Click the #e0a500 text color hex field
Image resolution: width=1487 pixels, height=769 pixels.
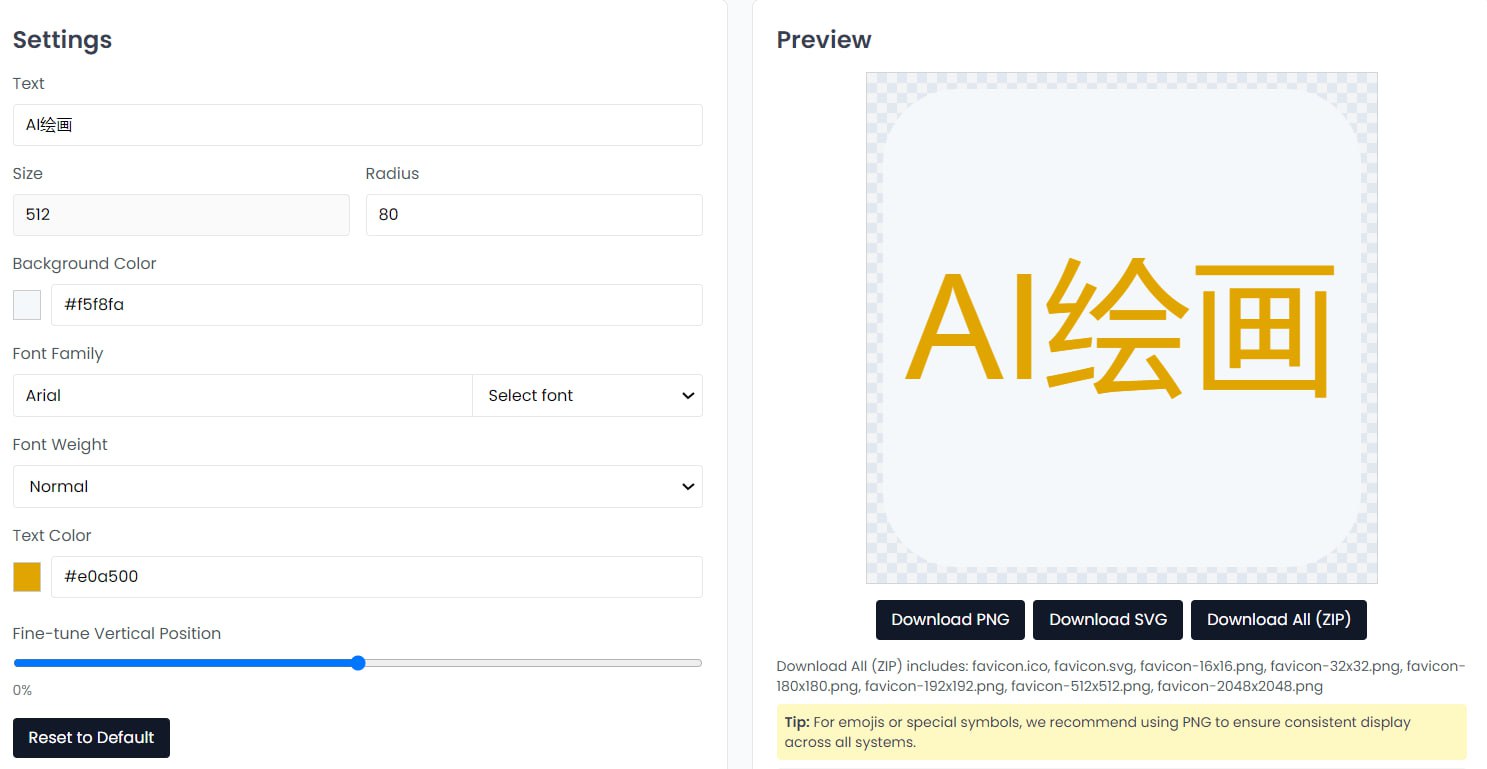click(x=376, y=577)
